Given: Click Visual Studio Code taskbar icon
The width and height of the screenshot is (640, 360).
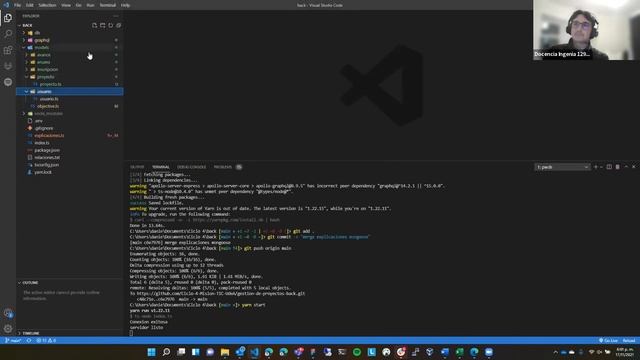Looking at the screenshot, I should [254, 352].
